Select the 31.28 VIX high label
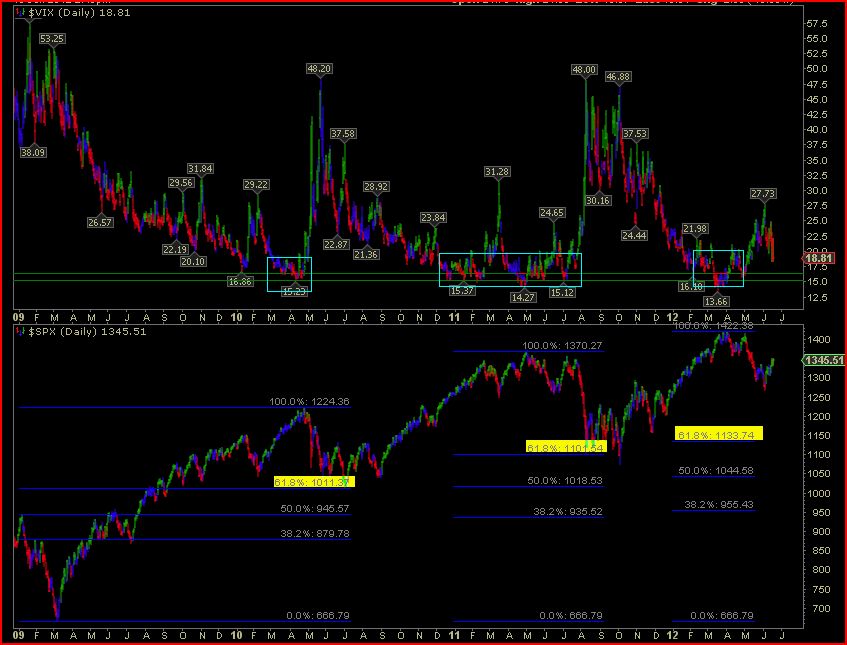This screenshot has width=847, height=645. (x=497, y=172)
